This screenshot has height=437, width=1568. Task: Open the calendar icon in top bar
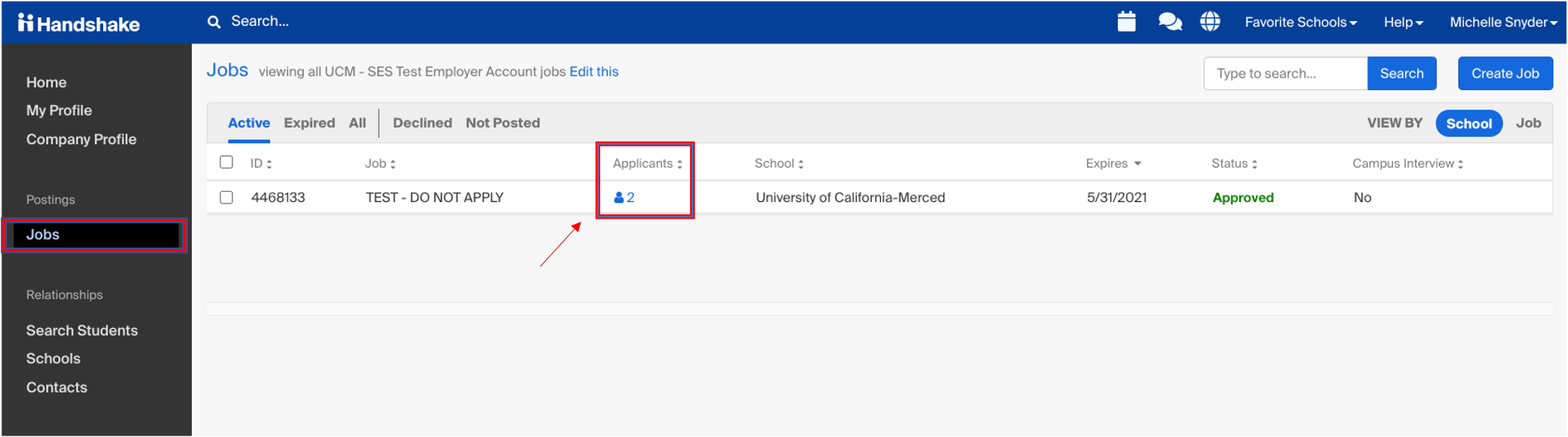(x=1126, y=21)
